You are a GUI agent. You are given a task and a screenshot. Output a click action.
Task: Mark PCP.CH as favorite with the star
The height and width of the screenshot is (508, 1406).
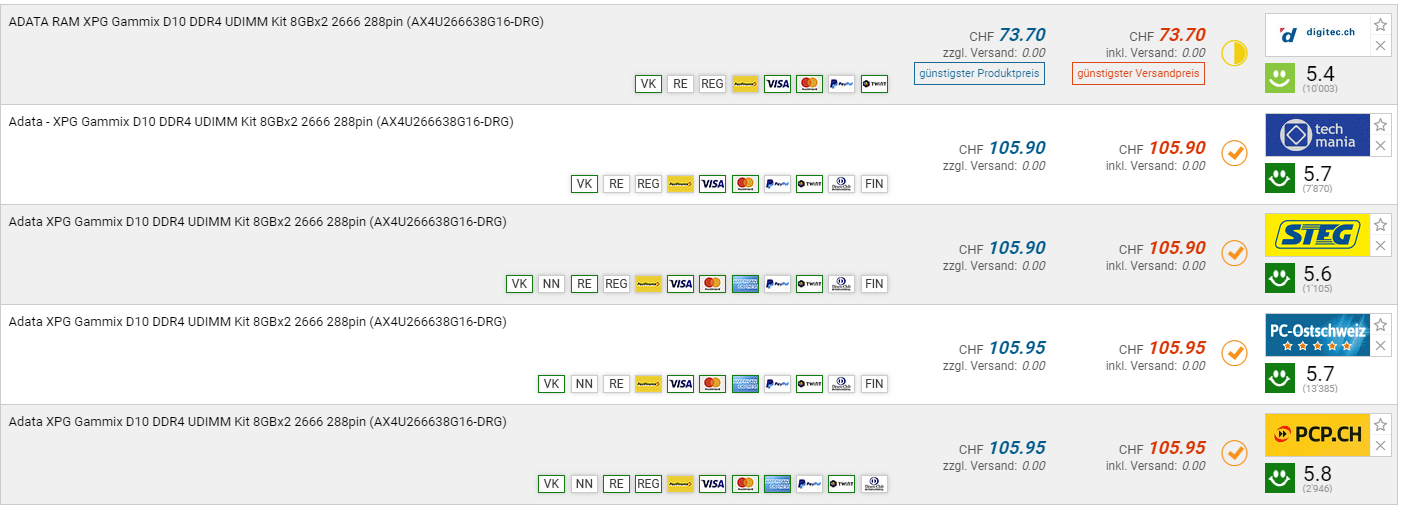coord(1380,425)
